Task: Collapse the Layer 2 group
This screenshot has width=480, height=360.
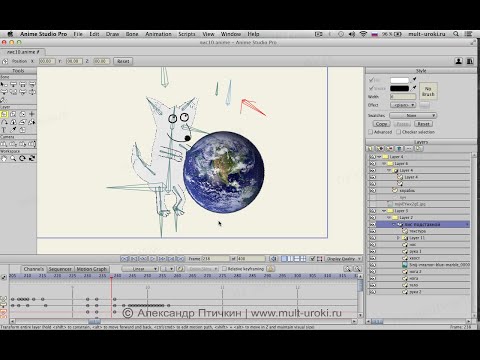Action: click(x=389, y=218)
